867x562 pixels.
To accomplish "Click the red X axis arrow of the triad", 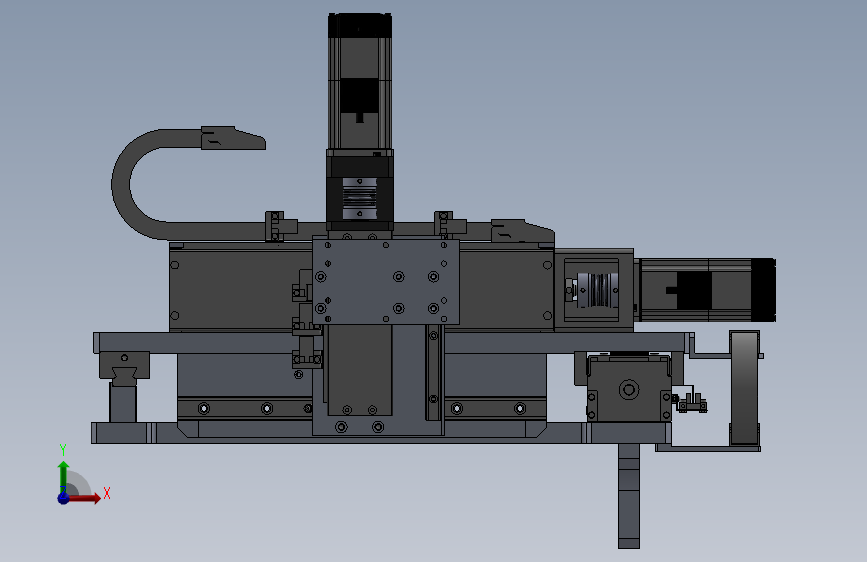I will tap(84, 498).
